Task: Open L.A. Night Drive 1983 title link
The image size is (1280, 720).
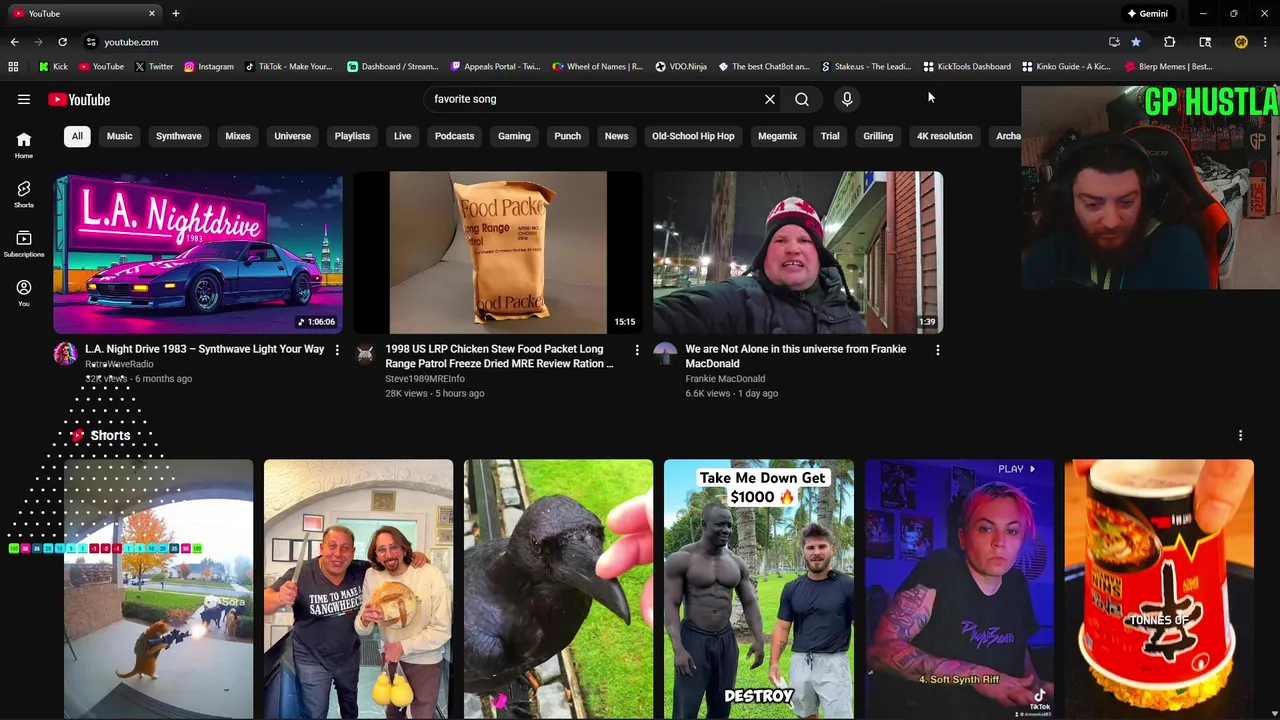Action: click(205, 349)
